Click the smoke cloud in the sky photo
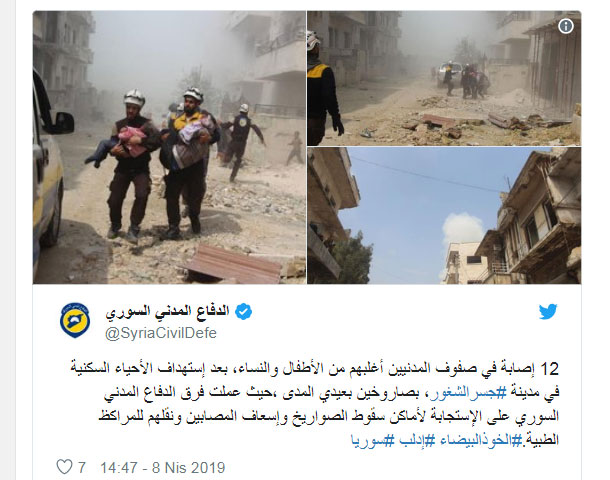Screen dimensions: 610x480 (x=462, y=228)
